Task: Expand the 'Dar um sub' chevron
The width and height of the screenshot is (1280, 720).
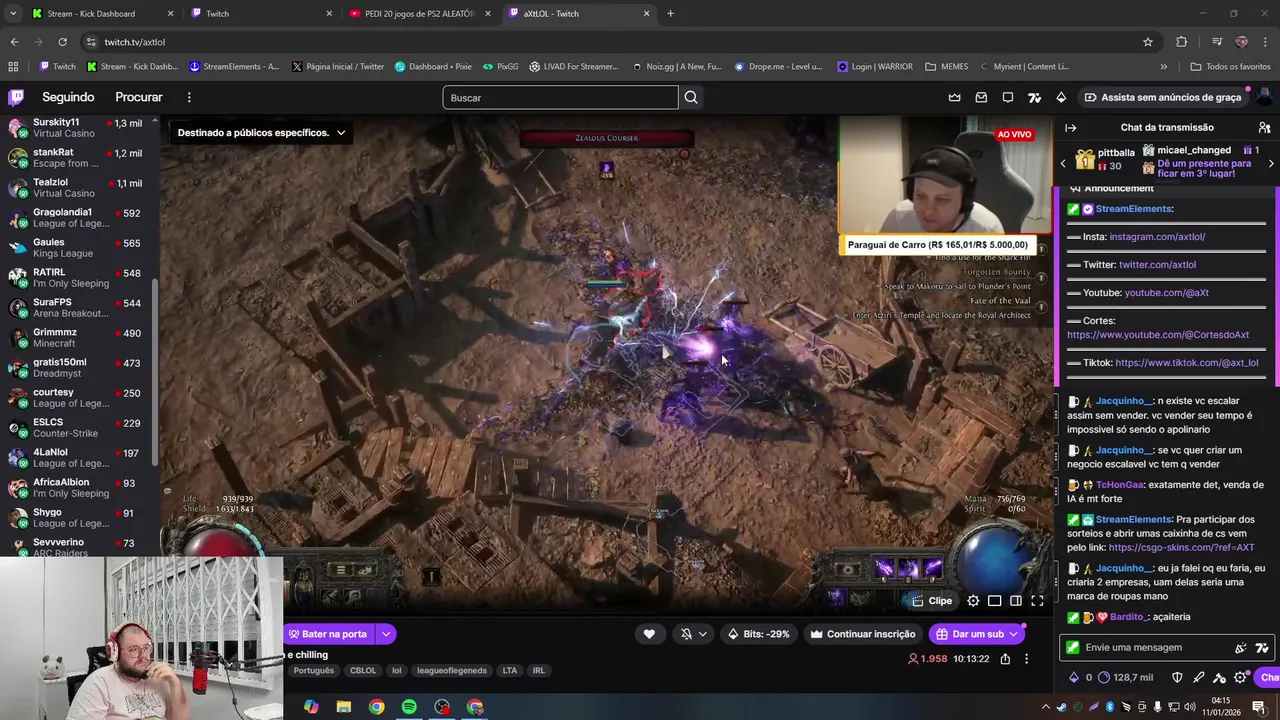Action: click(1013, 634)
